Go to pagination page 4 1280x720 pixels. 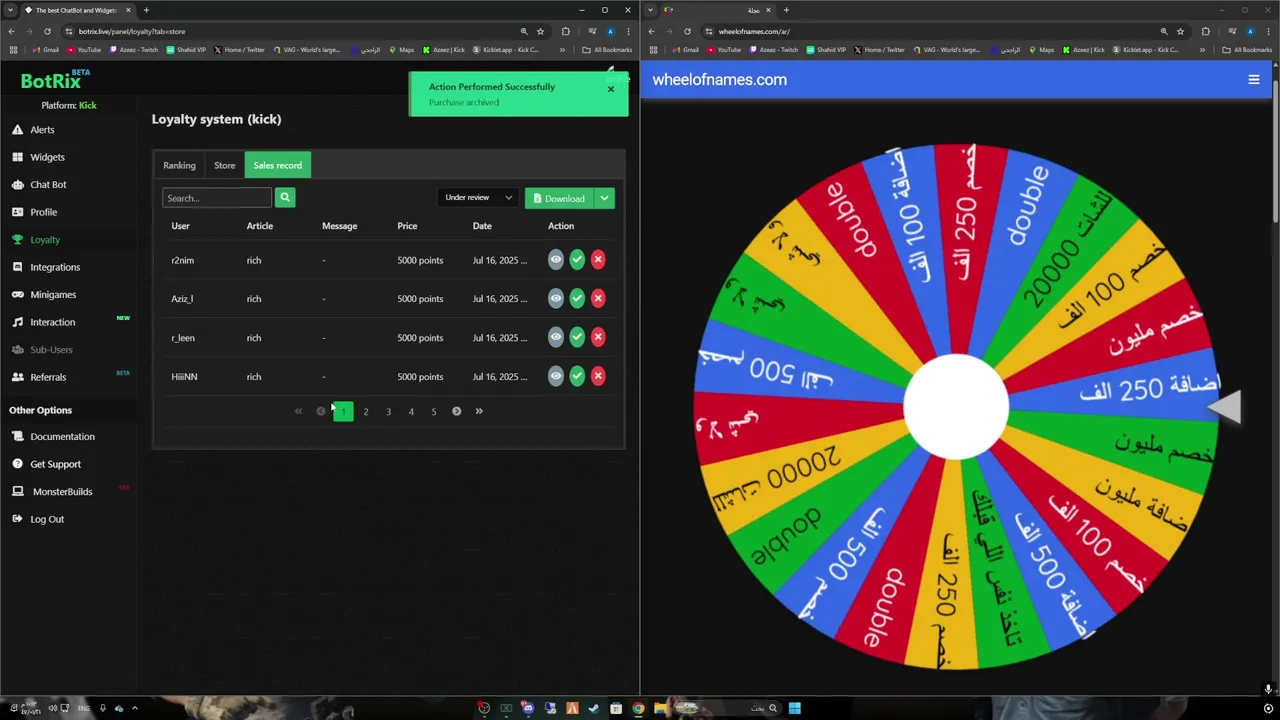(411, 411)
